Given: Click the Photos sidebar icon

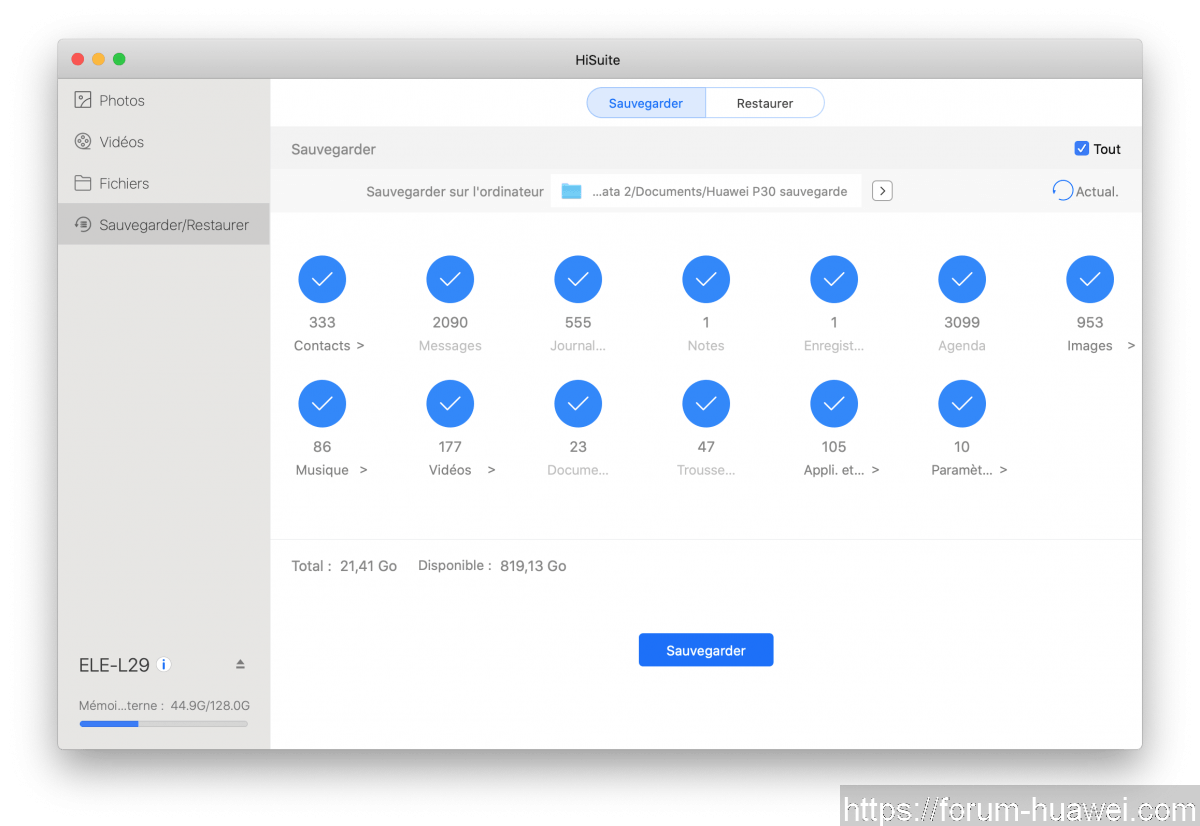Looking at the screenshot, I should click(x=83, y=100).
